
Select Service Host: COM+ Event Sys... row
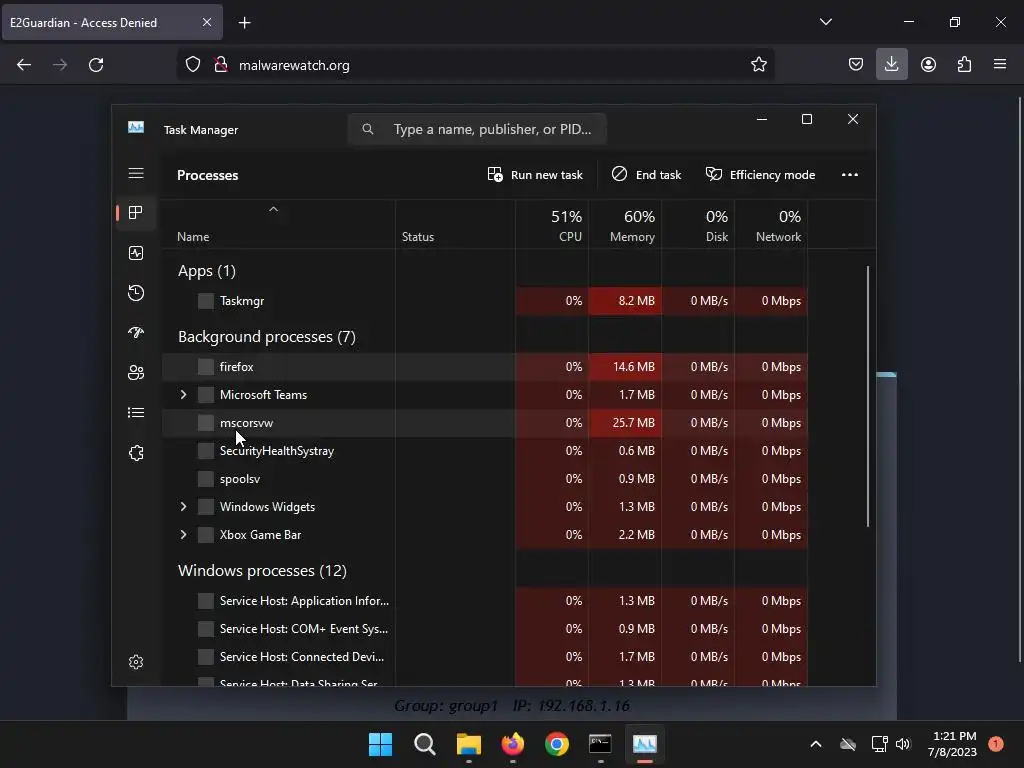[485, 630]
